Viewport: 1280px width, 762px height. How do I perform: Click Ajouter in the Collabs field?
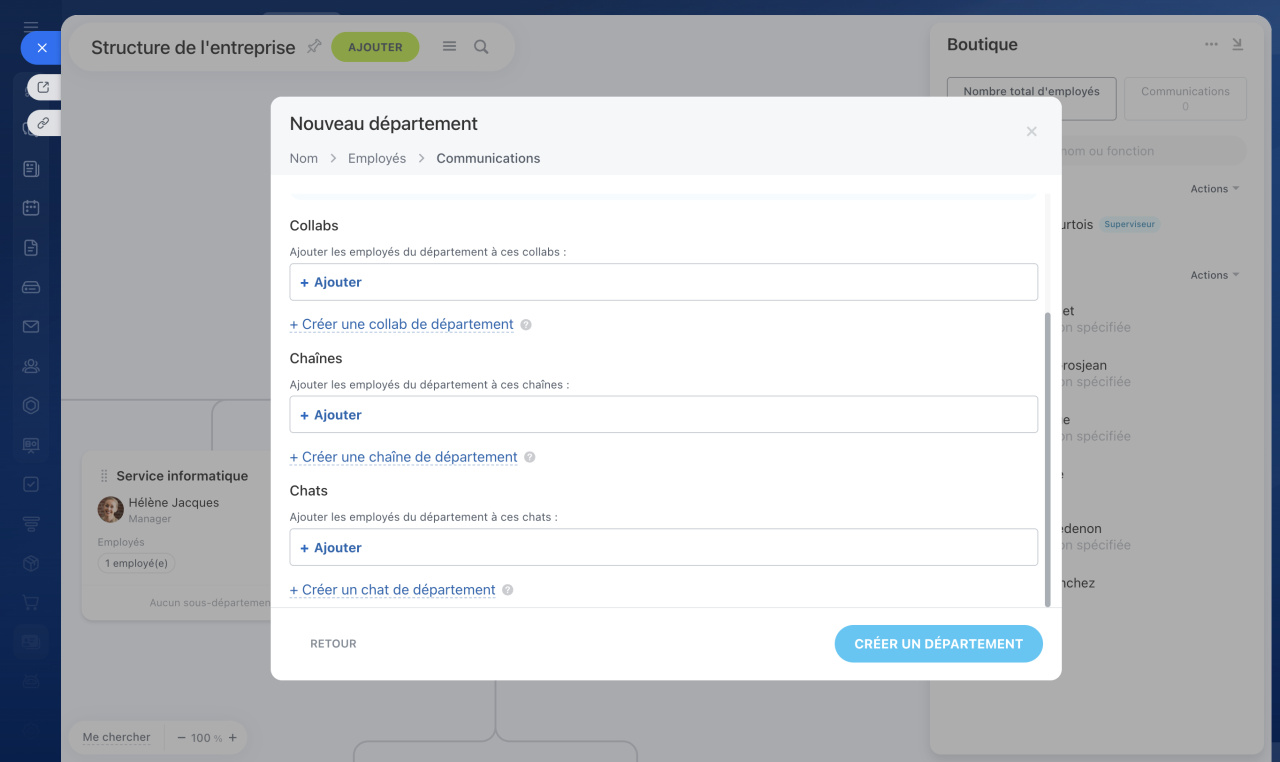pos(332,282)
